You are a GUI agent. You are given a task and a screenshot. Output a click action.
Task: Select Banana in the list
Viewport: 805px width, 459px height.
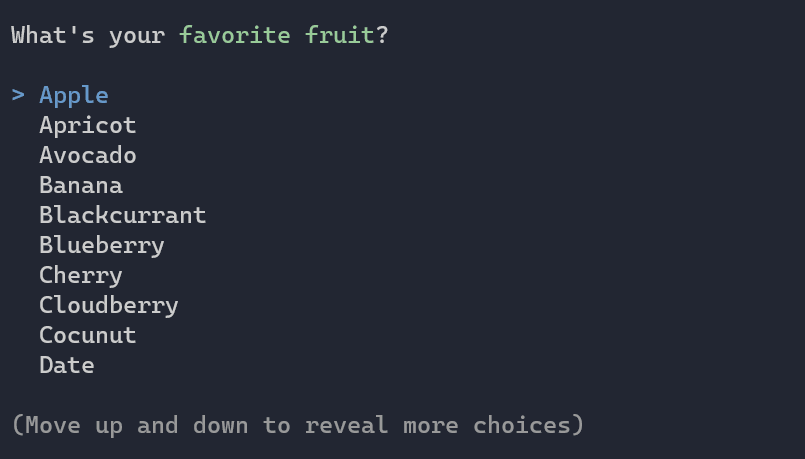(x=81, y=186)
